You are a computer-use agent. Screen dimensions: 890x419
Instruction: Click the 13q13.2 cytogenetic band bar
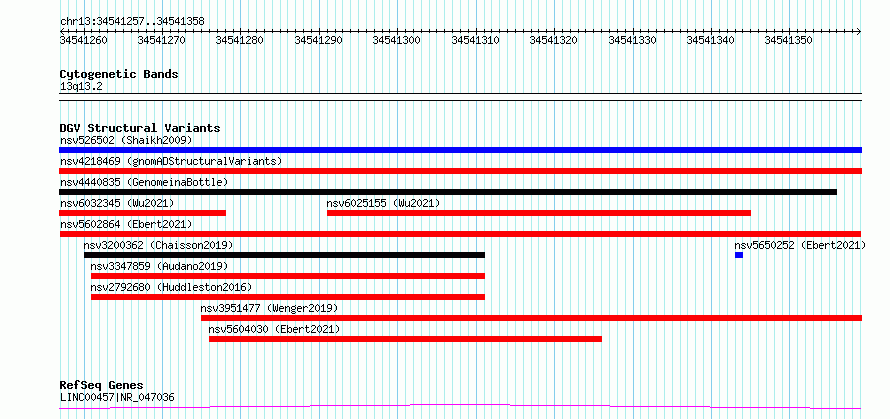click(460, 97)
